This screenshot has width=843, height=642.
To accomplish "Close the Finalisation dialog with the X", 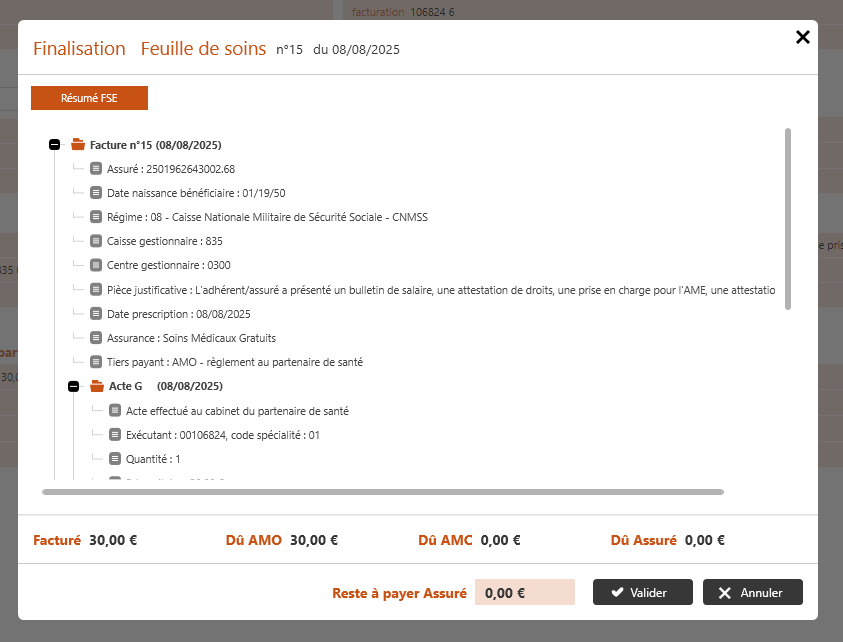I will tap(802, 37).
